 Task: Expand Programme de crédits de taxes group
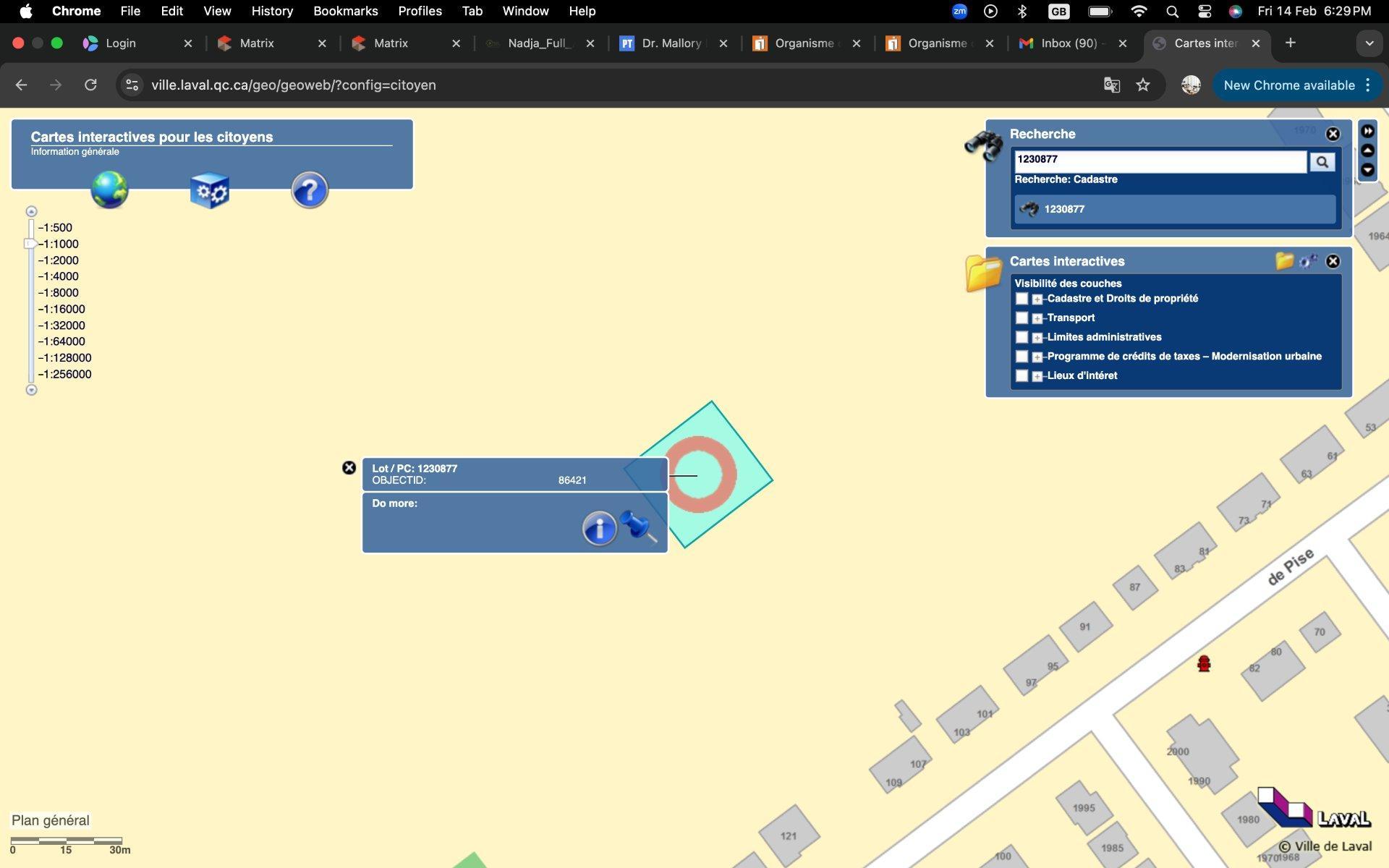[x=1037, y=357]
